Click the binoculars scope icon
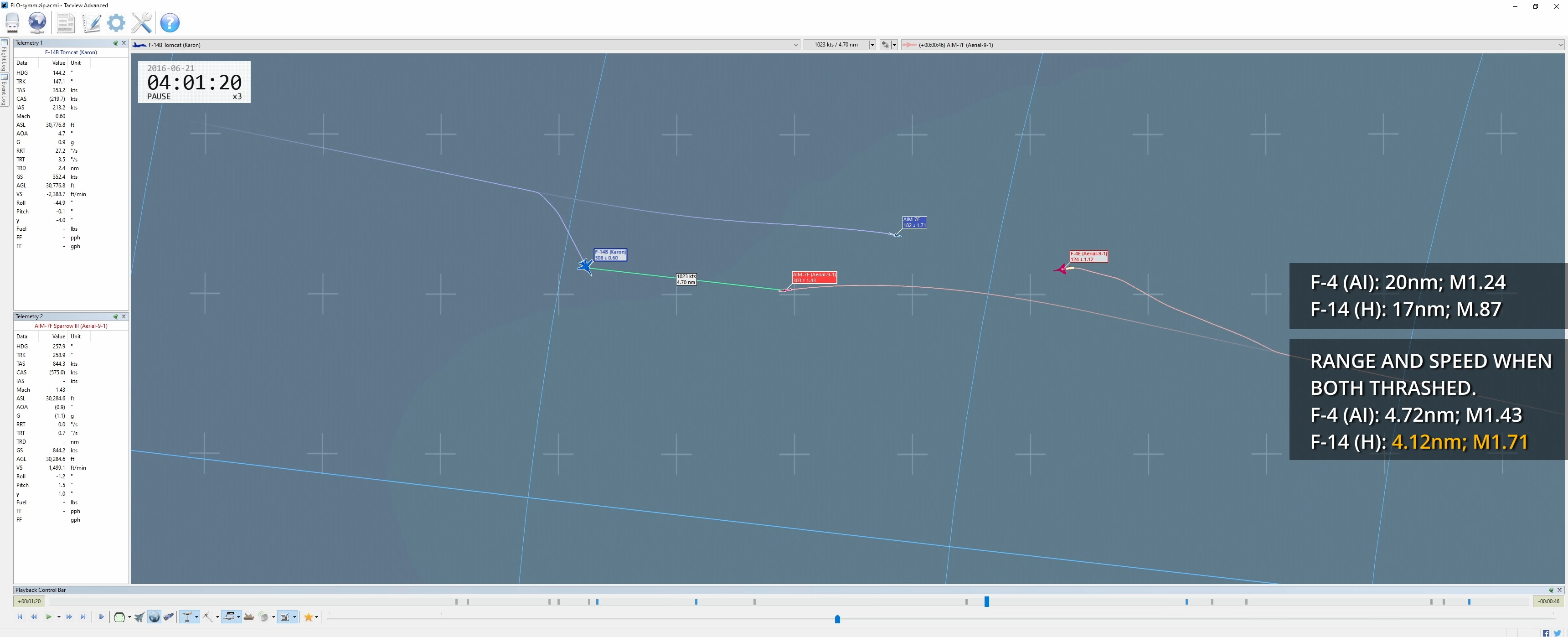1568x637 pixels. pos(169,617)
